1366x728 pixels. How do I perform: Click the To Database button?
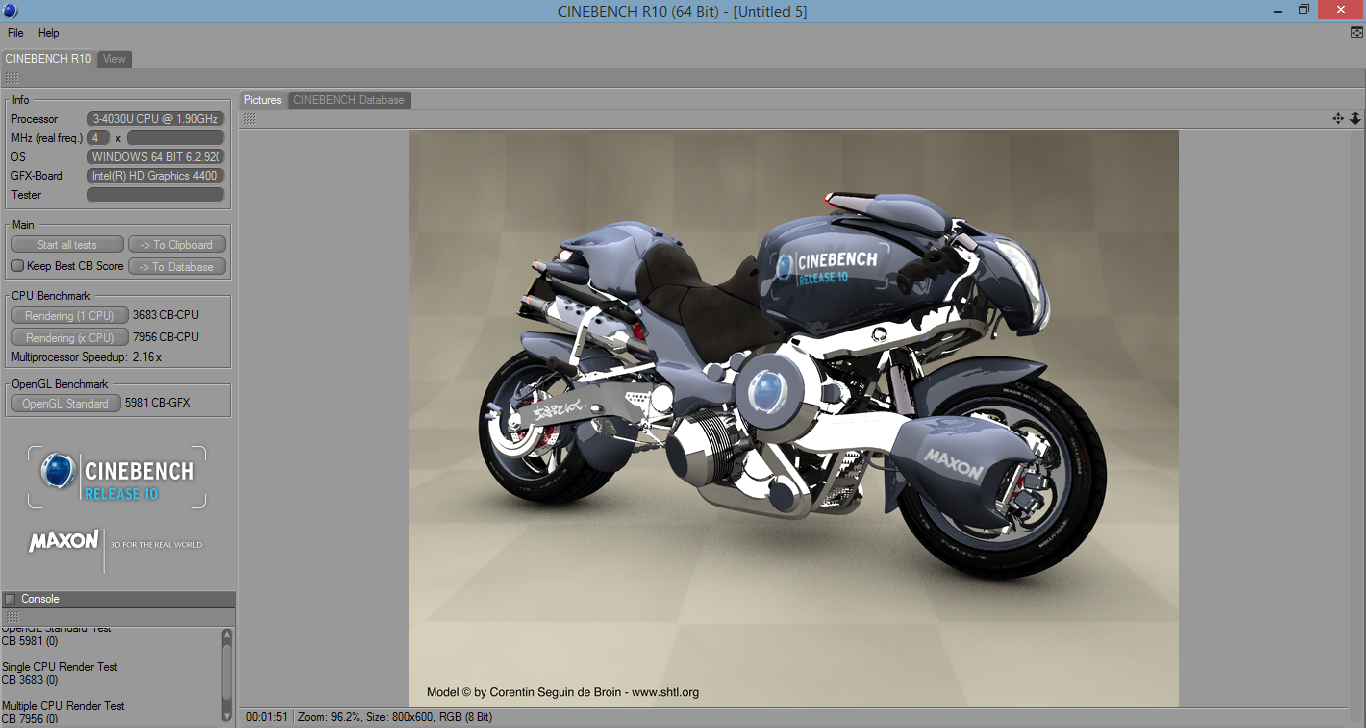[177, 267]
